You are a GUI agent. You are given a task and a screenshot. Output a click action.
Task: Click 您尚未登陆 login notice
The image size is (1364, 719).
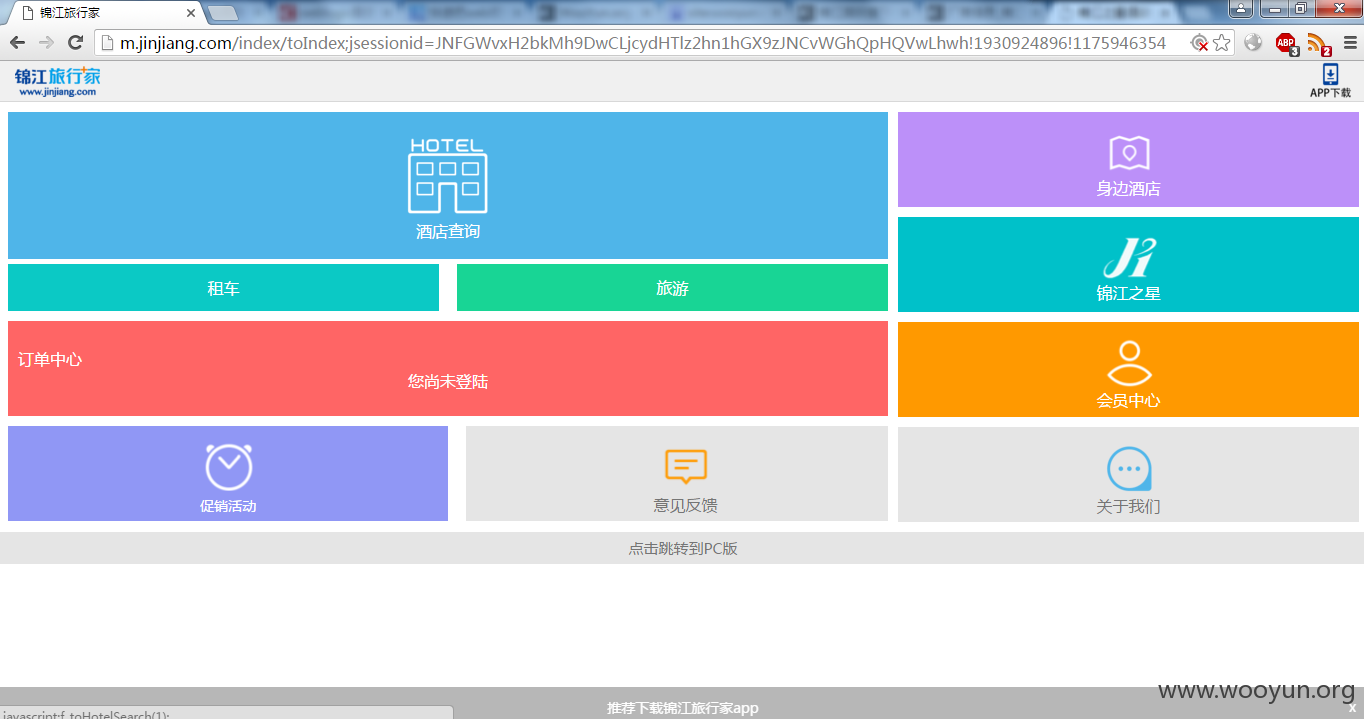click(x=448, y=381)
